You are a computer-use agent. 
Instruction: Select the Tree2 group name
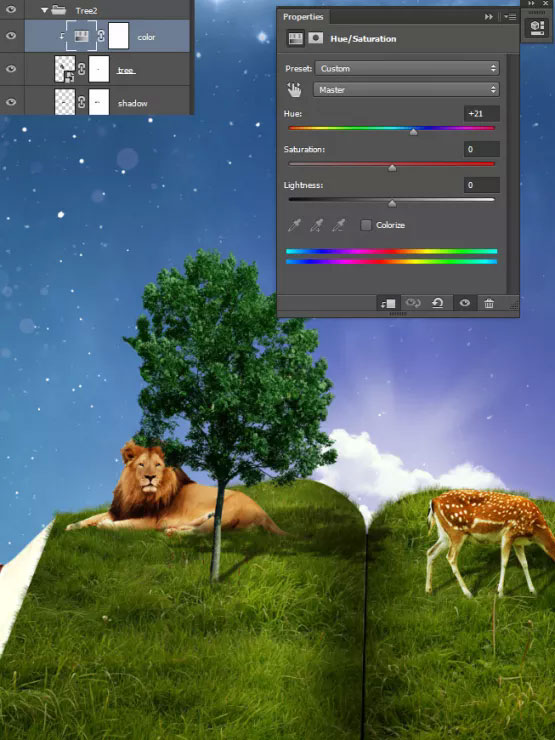86,10
